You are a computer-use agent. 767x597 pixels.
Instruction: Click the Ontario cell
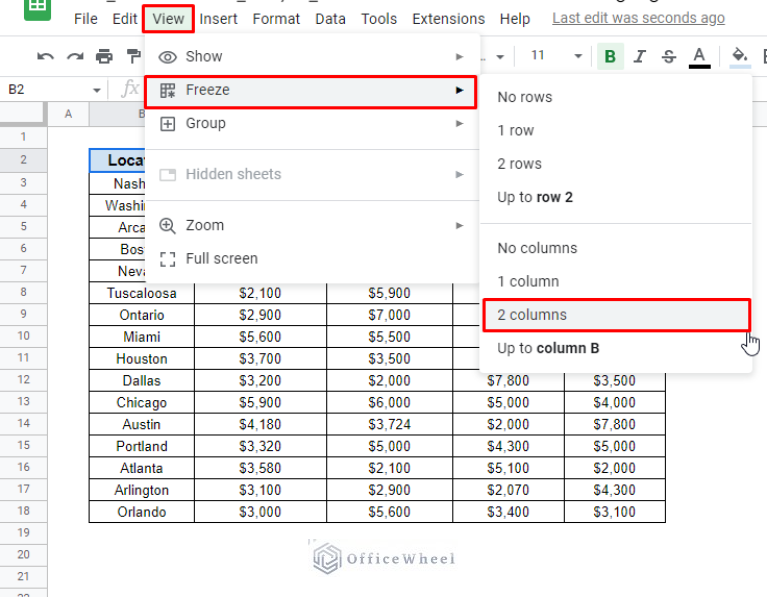point(142,315)
